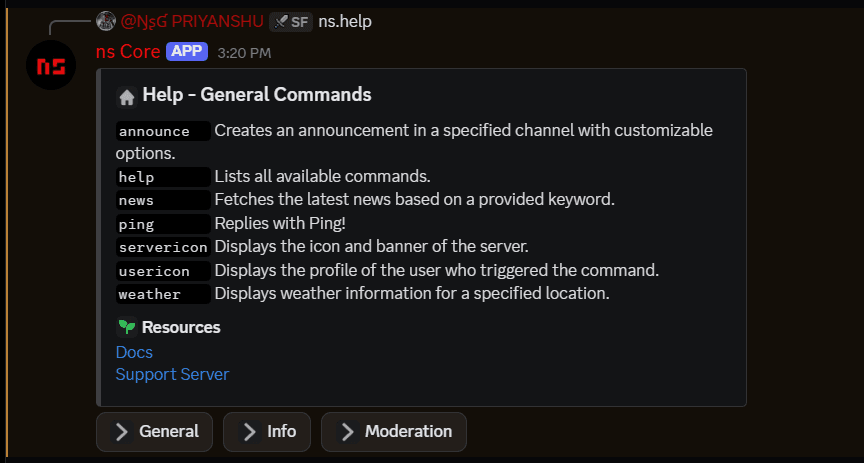864x463 pixels.
Task: Click the 3:20 PM message timestamp
Action: (244, 52)
